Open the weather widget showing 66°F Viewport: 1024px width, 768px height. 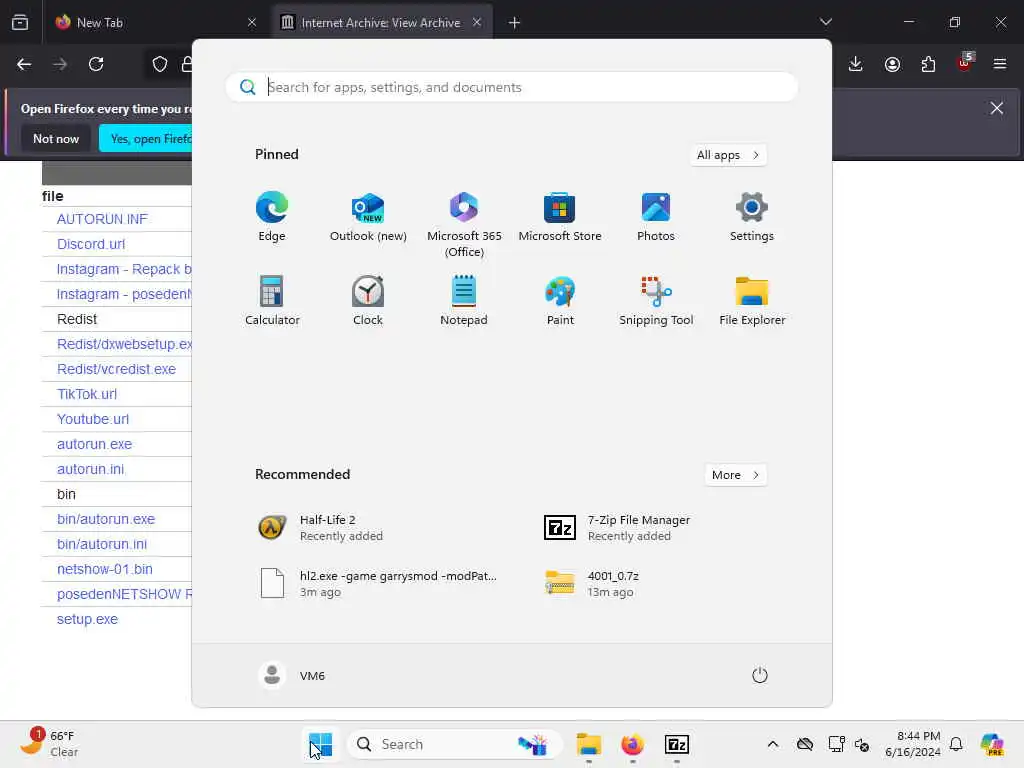click(x=50, y=744)
